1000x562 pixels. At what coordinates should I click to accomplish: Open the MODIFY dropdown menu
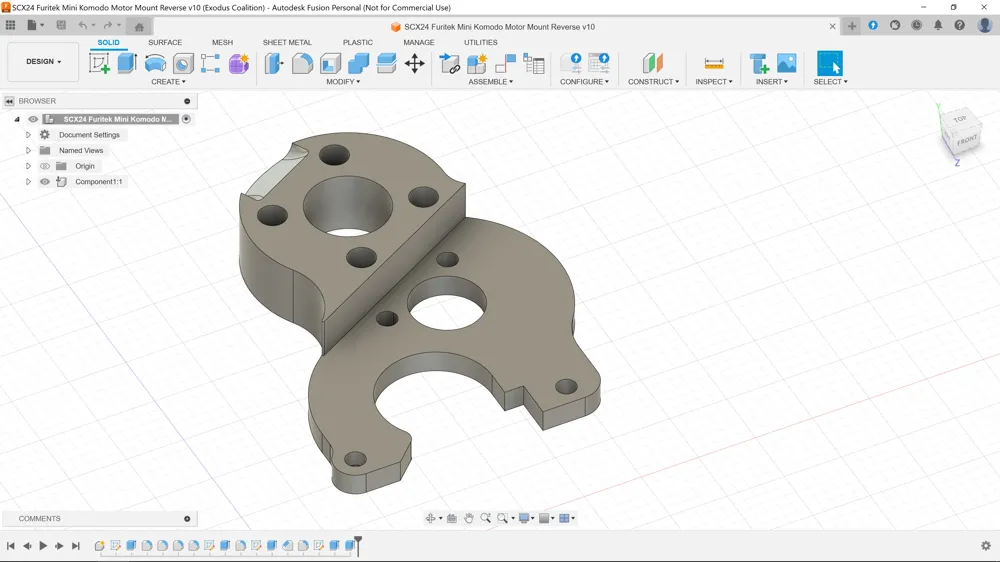point(343,82)
